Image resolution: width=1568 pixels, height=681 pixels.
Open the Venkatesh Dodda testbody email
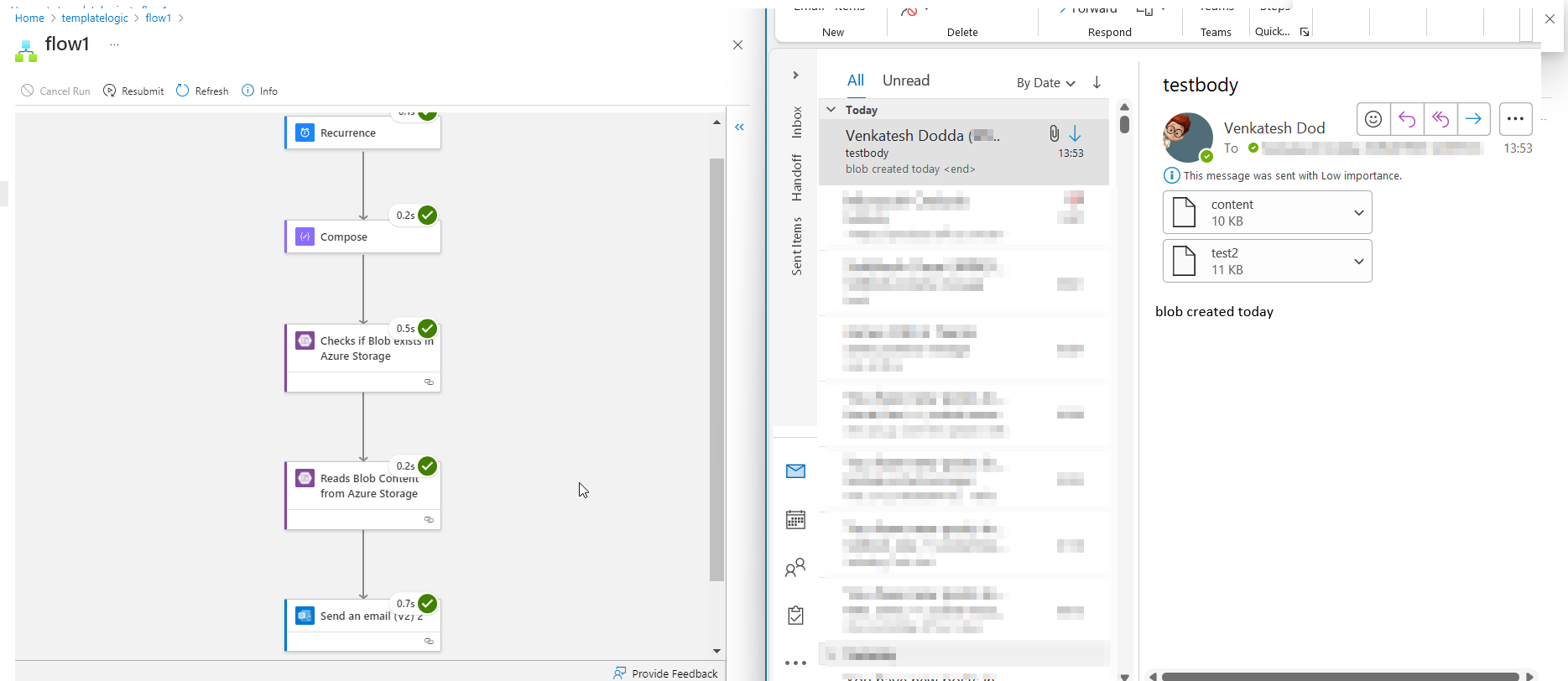[x=964, y=152]
